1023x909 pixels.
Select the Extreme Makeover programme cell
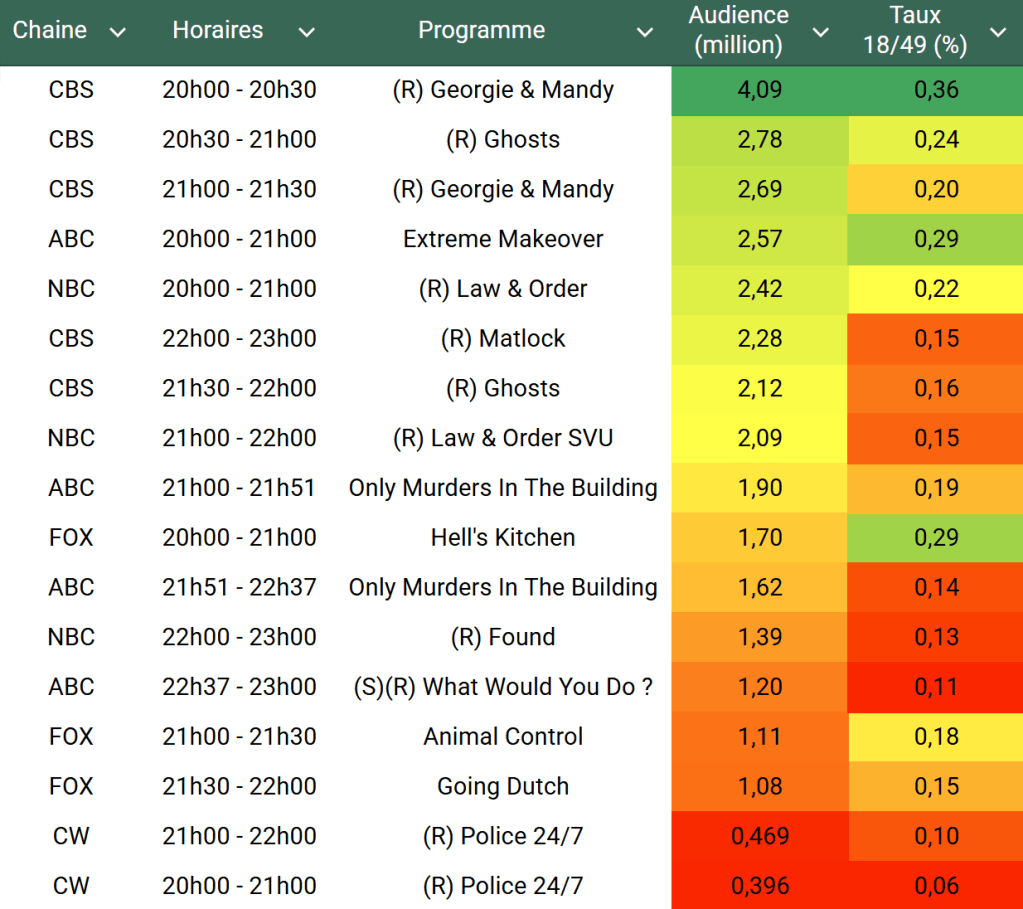[503, 239]
